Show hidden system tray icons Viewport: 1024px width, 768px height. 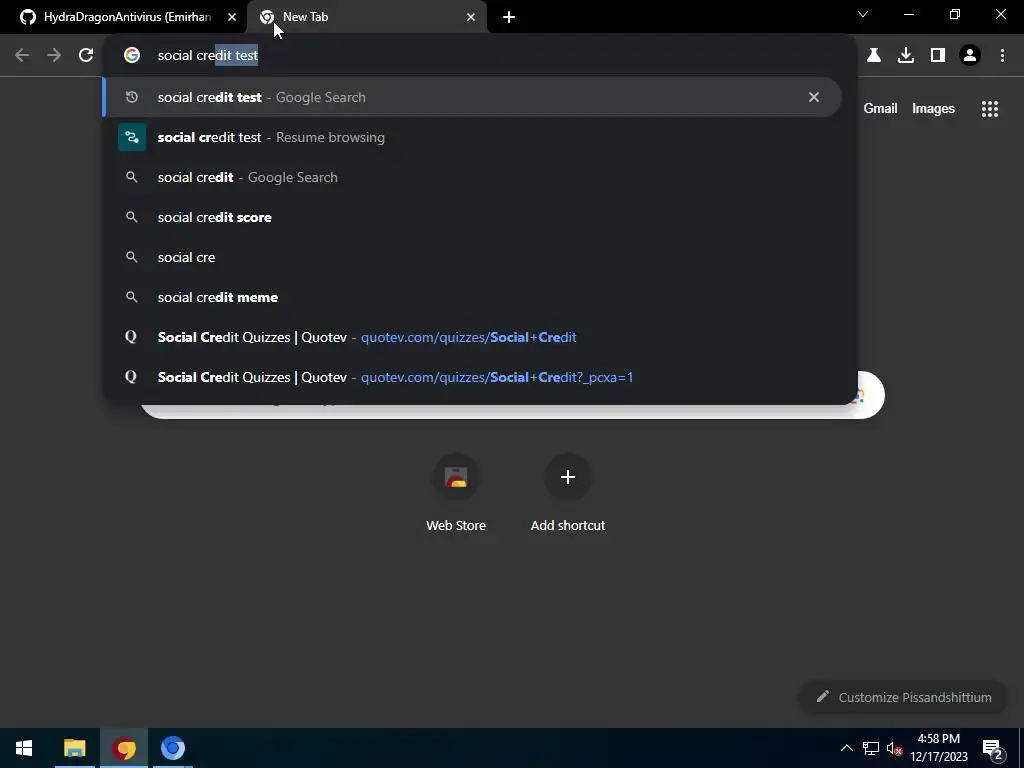[x=846, y=748]
